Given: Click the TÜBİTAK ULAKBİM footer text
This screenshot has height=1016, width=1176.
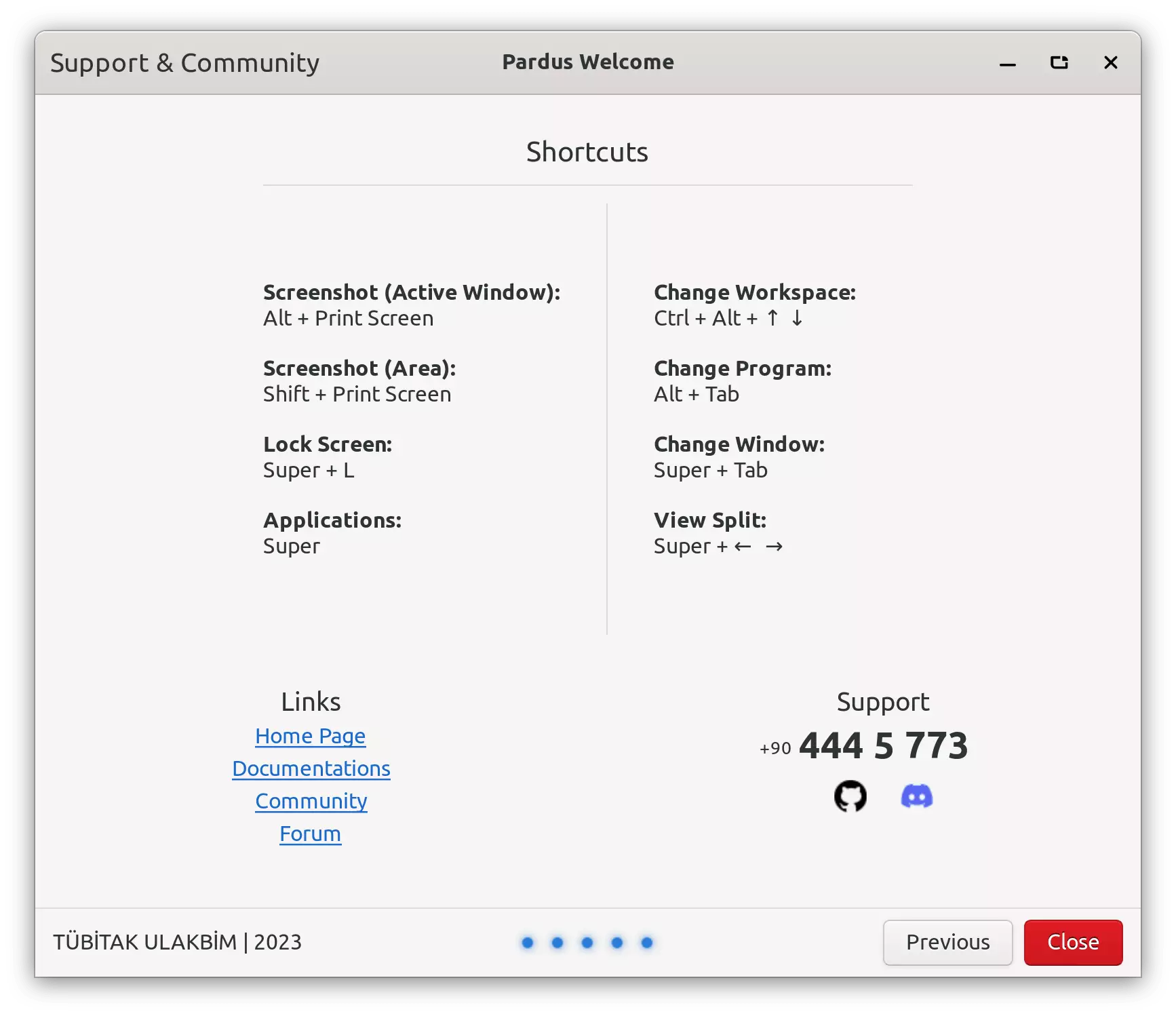Looking at the screenshot, I should [x=177, y=942].
